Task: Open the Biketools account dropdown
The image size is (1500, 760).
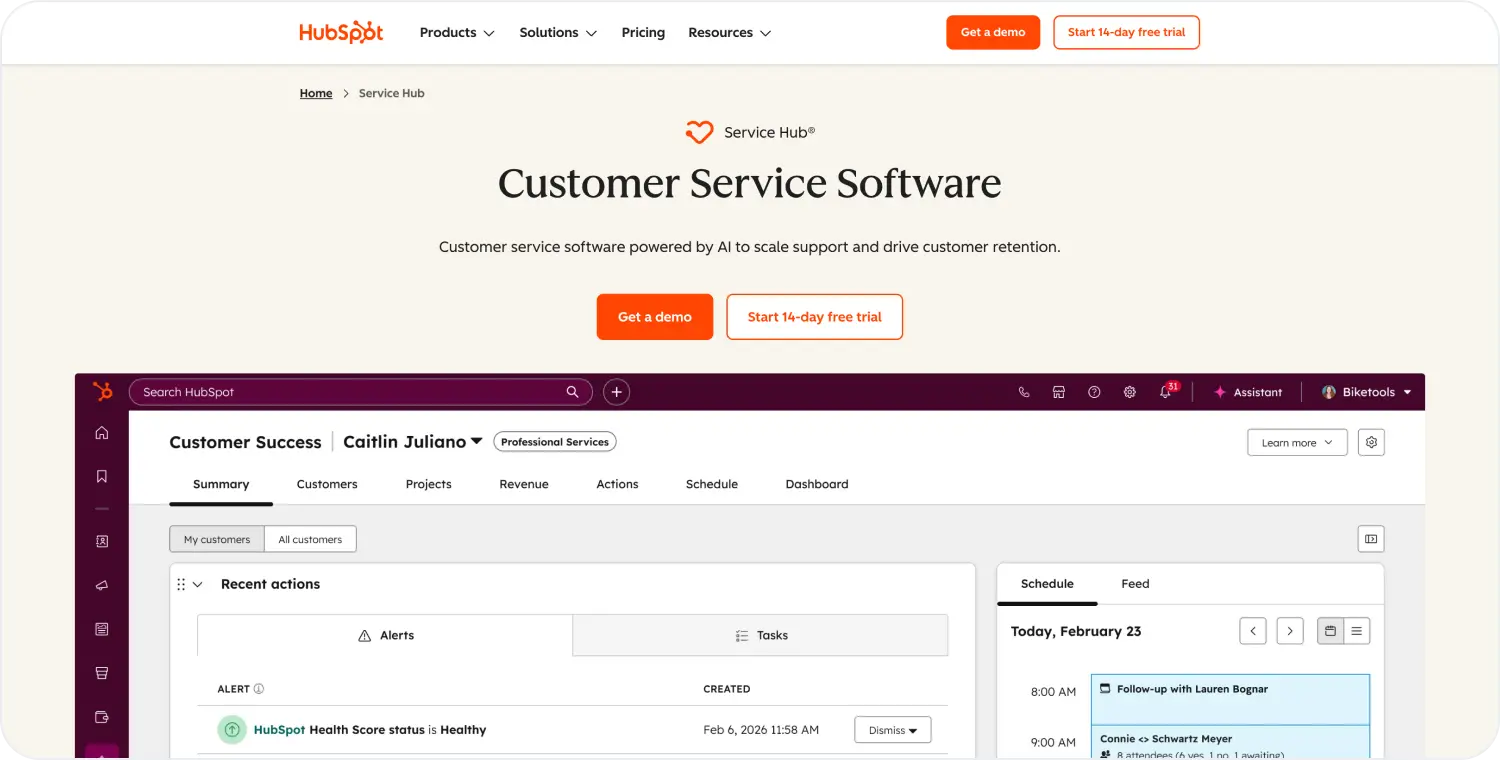Action: tap(1366, 392)
